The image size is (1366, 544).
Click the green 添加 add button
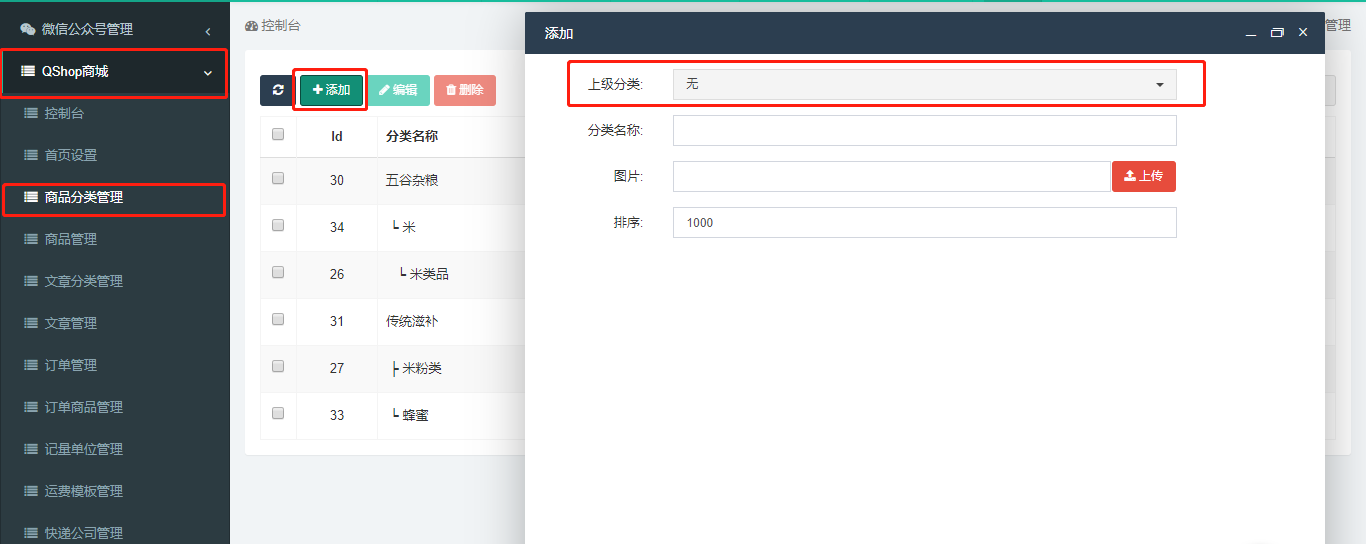pos(331,90)
